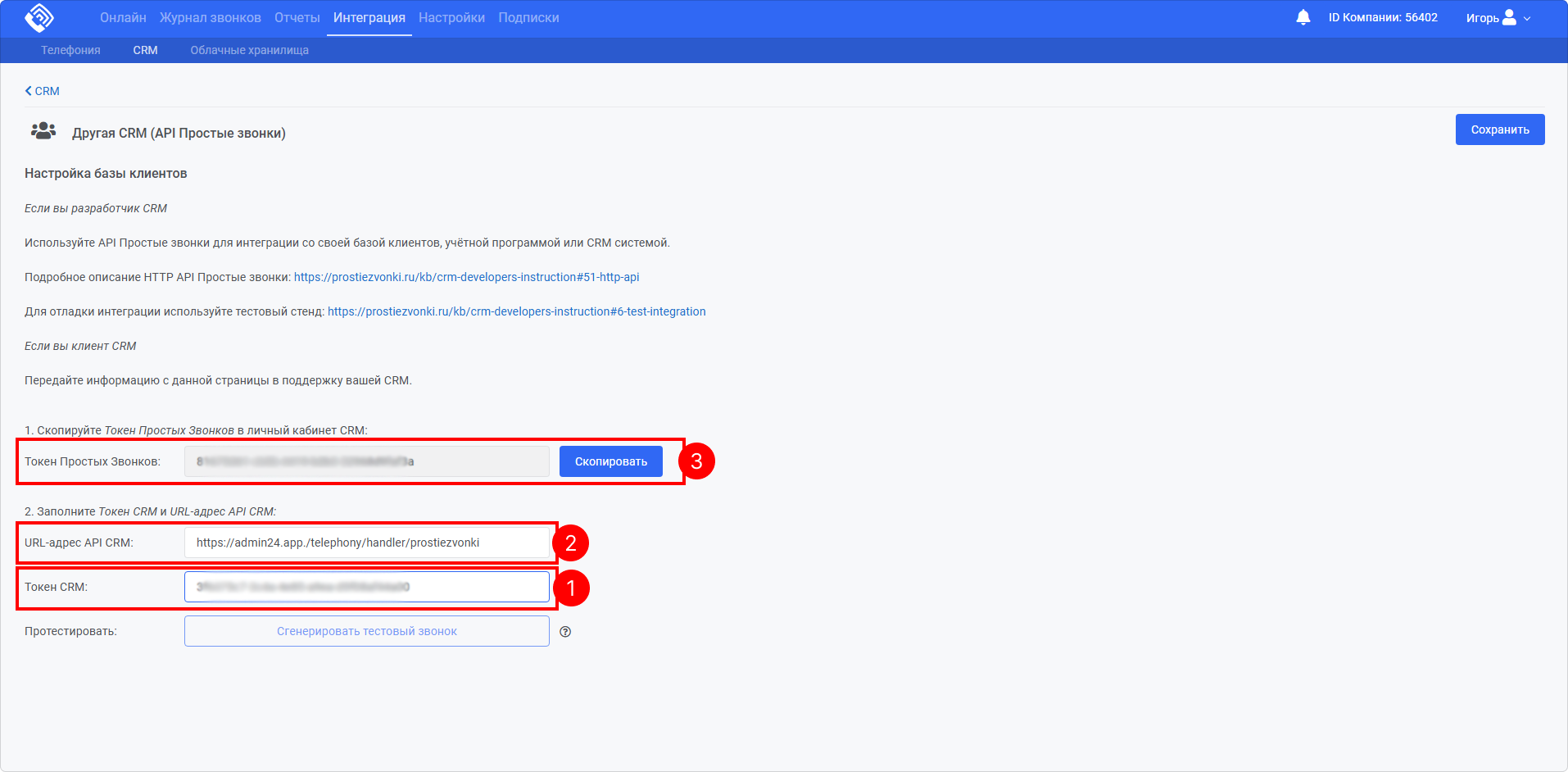Open the Отчеты menu item
1568x772 pixels.
(297, 17)
